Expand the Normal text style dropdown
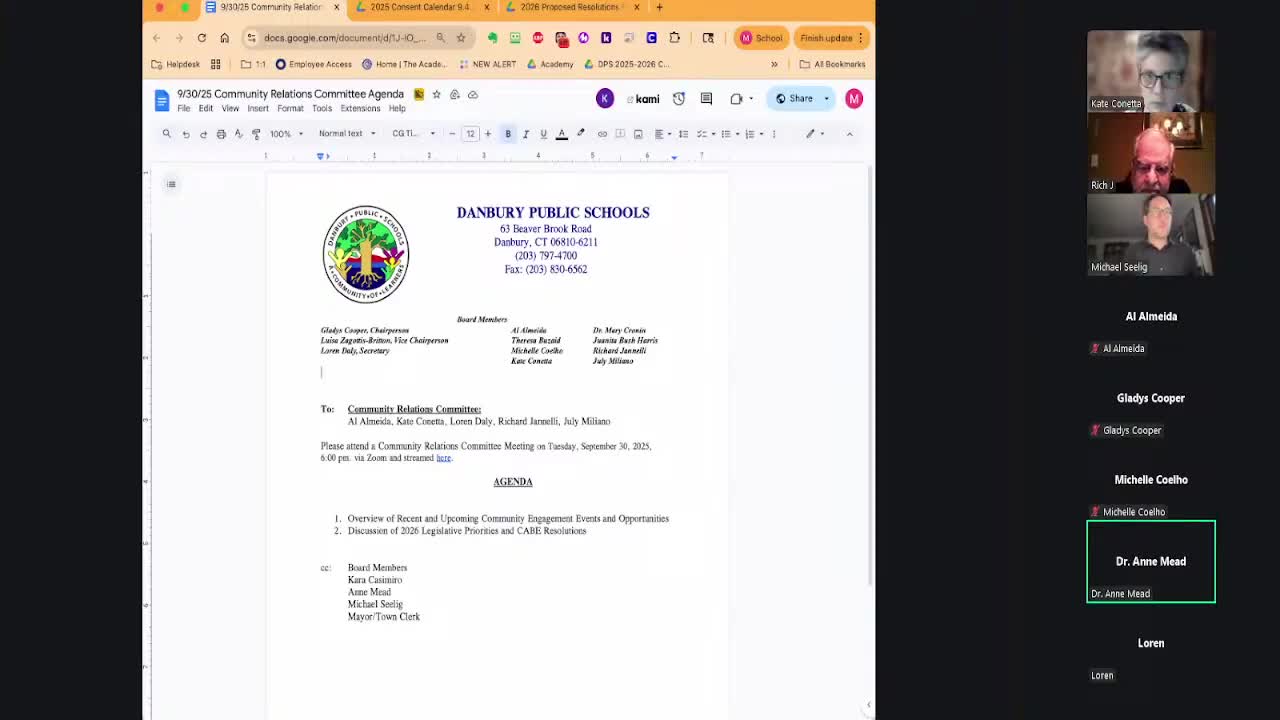The height and width of the screenshot is (720, 1280). click(x=347, y=134)
